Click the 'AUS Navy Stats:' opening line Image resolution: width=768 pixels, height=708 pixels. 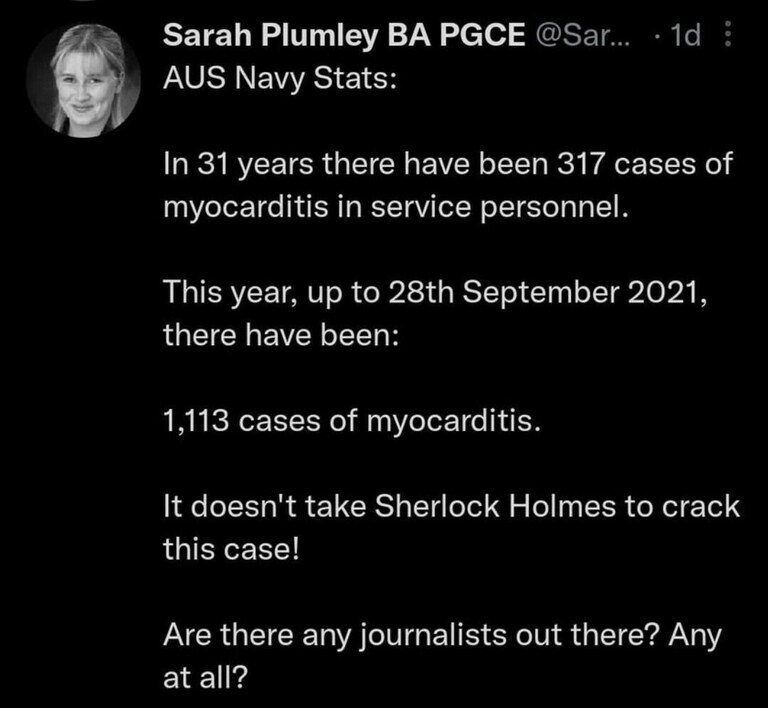click(x=280, y=78)
